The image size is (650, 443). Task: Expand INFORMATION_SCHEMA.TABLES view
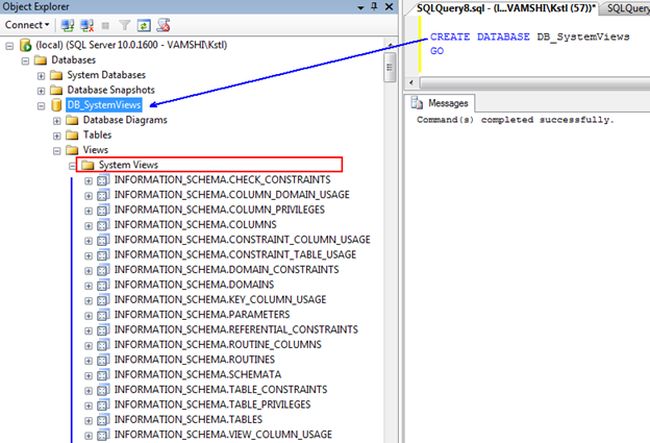(x=88, y=421)
